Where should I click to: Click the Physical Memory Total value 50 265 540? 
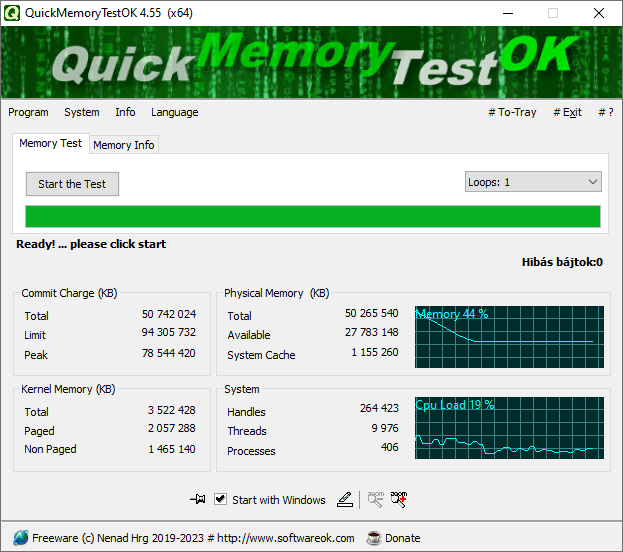[x=371, y=313]
